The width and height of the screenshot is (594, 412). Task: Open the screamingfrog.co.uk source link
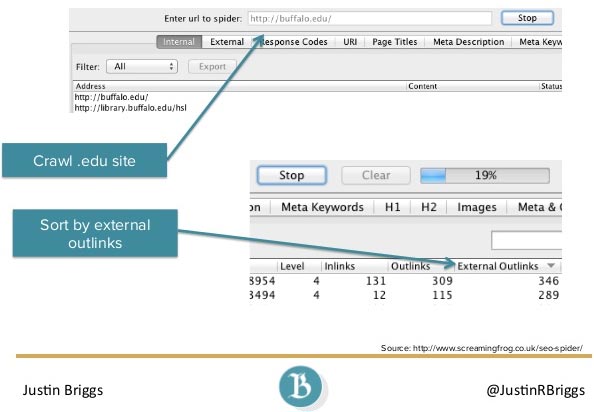[x=497, y=348]
